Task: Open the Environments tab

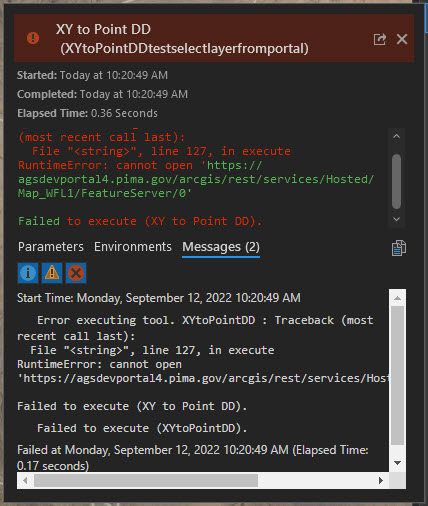Action: pyautogui.click(x=133, y=247)
